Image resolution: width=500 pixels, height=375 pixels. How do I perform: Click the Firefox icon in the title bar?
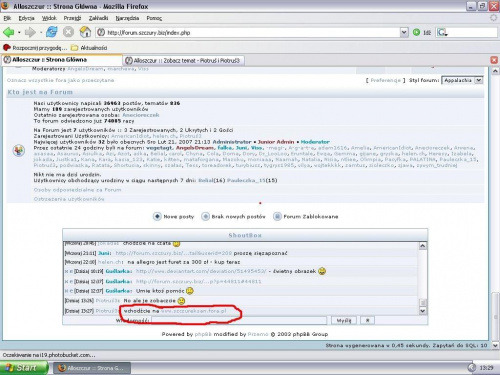click(5, 6)
